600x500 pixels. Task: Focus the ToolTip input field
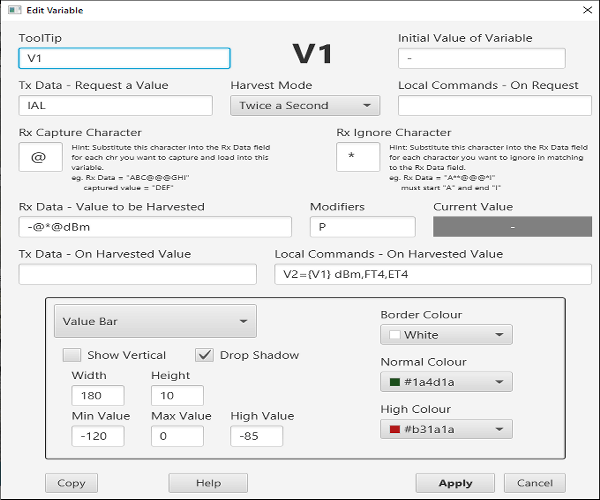click(124, 58)
